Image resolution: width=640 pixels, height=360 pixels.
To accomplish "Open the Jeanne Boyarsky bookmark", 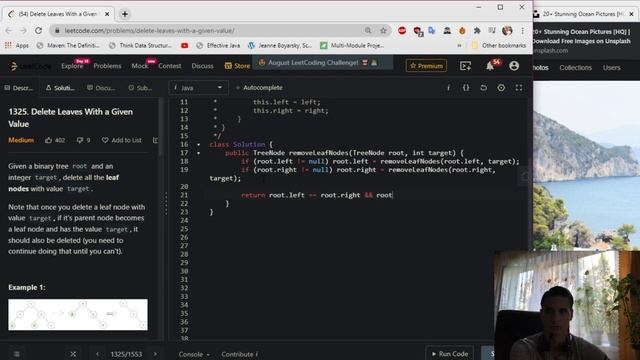I will 280,46.
